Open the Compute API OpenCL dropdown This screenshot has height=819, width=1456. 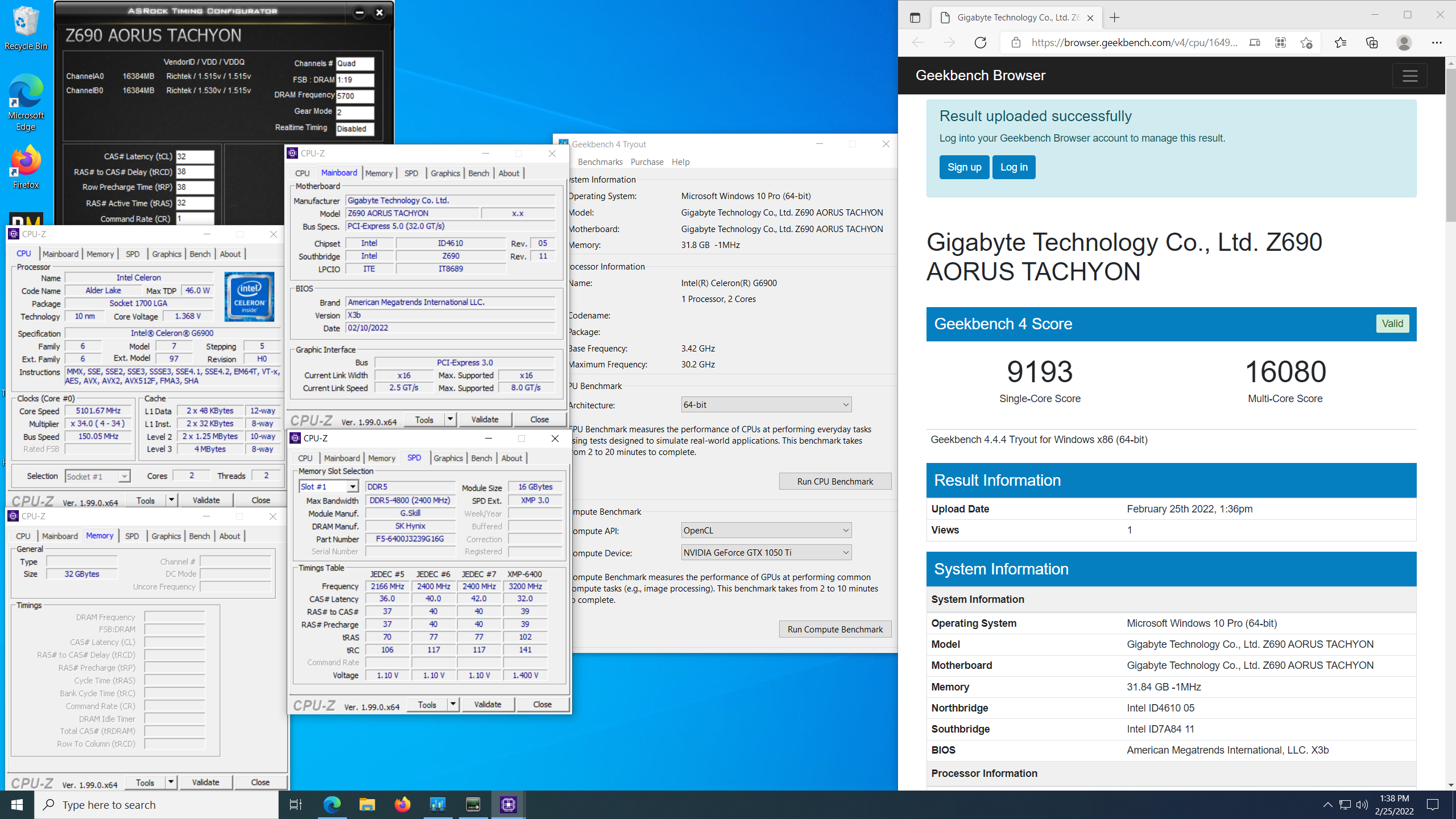[766, 531]
